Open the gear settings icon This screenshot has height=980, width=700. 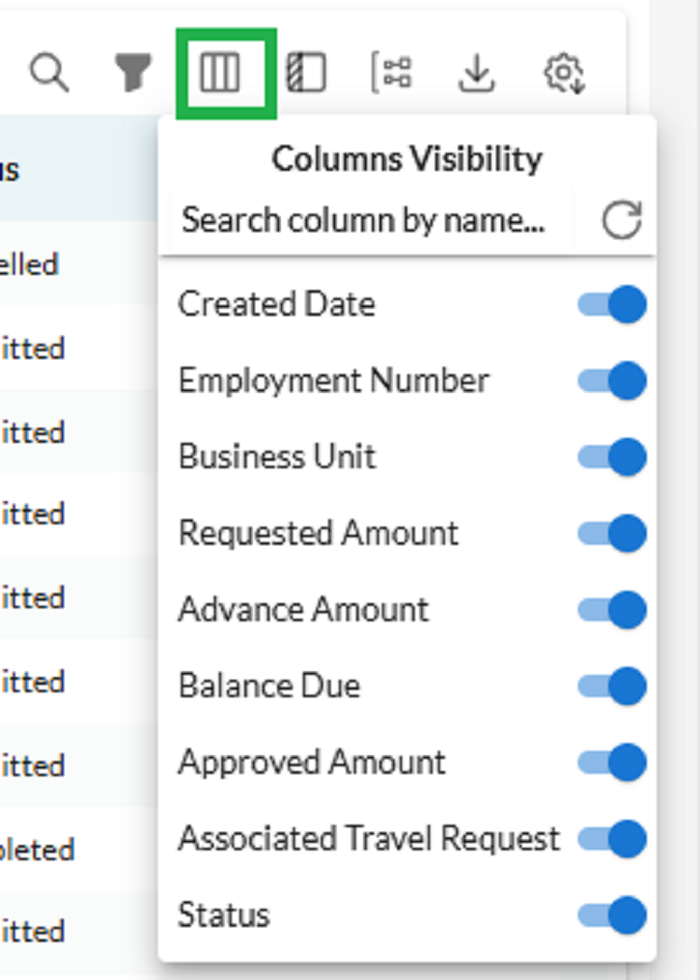pyautogui.click(x=564, y=74)
